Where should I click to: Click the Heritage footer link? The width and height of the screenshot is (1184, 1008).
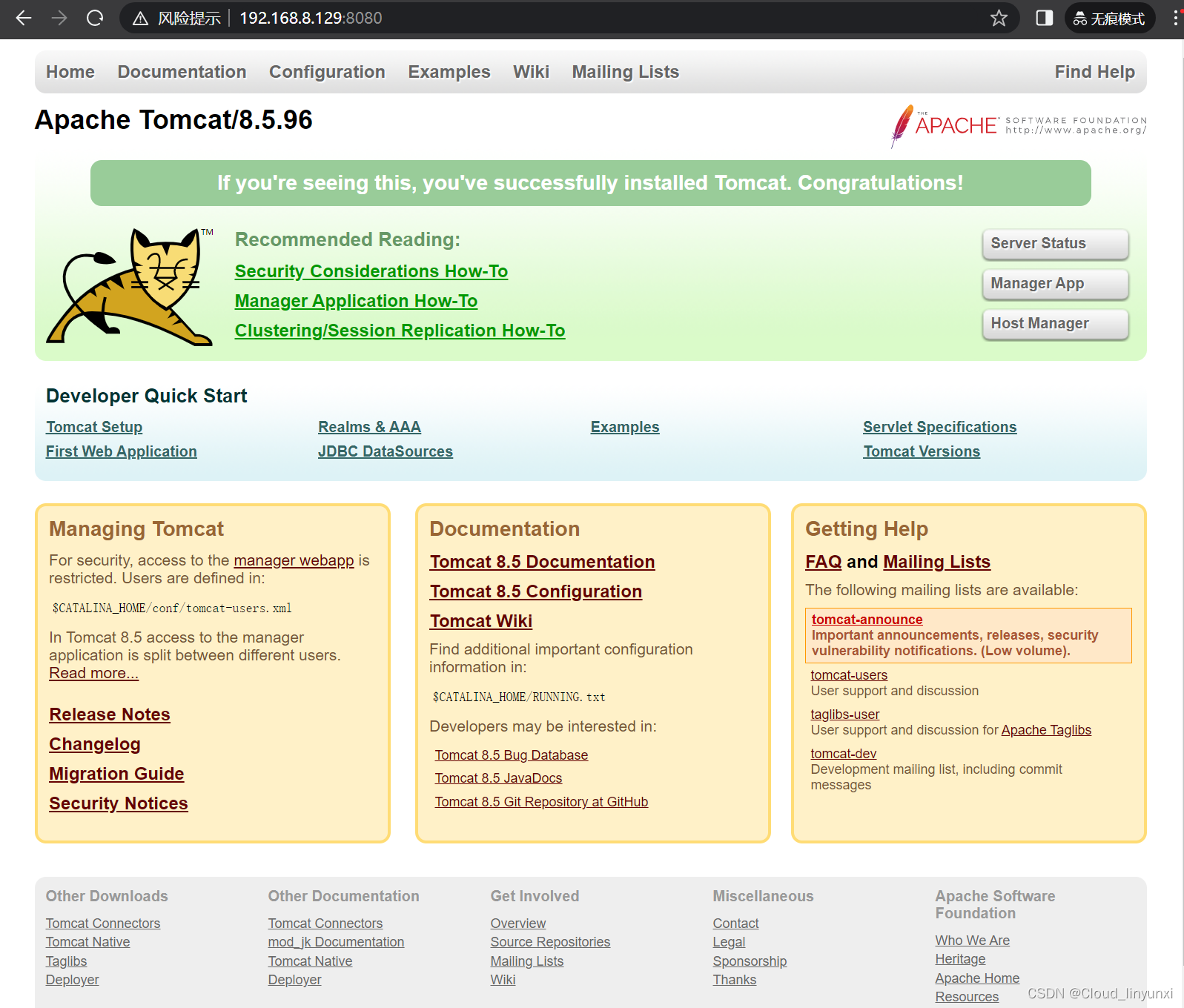coord(960,959)
